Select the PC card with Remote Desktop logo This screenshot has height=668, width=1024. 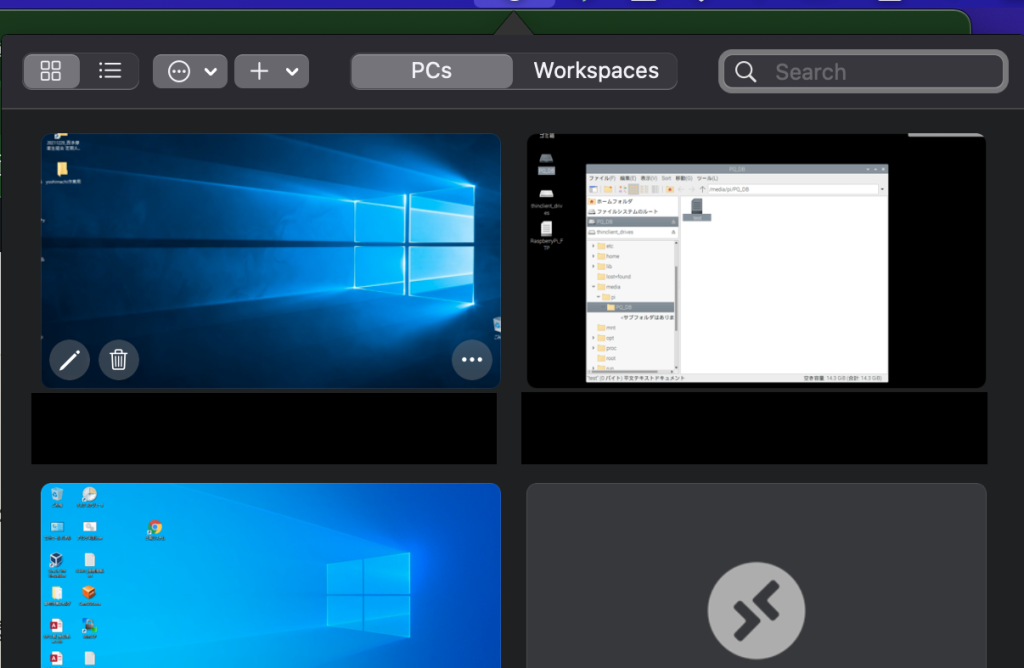[756, 575]
